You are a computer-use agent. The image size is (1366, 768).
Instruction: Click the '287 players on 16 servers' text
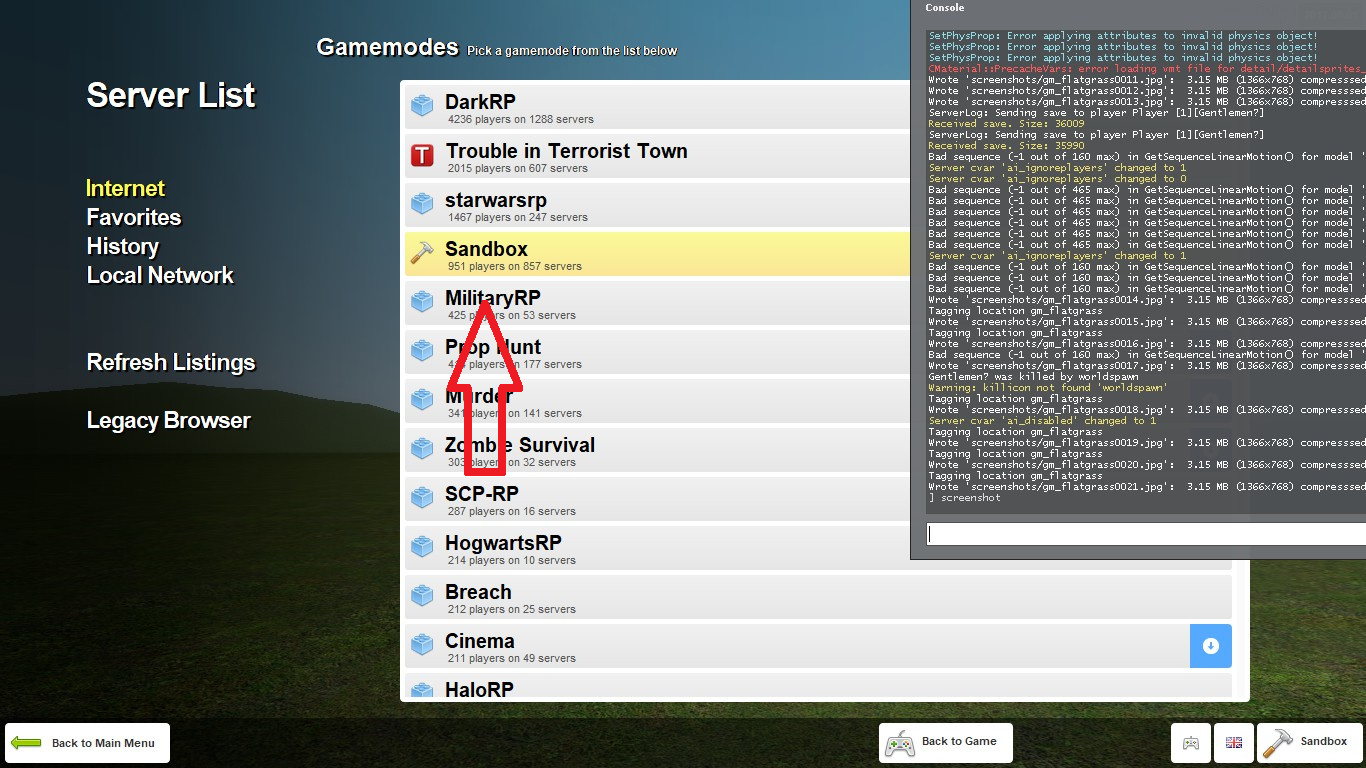coord(512,512)
